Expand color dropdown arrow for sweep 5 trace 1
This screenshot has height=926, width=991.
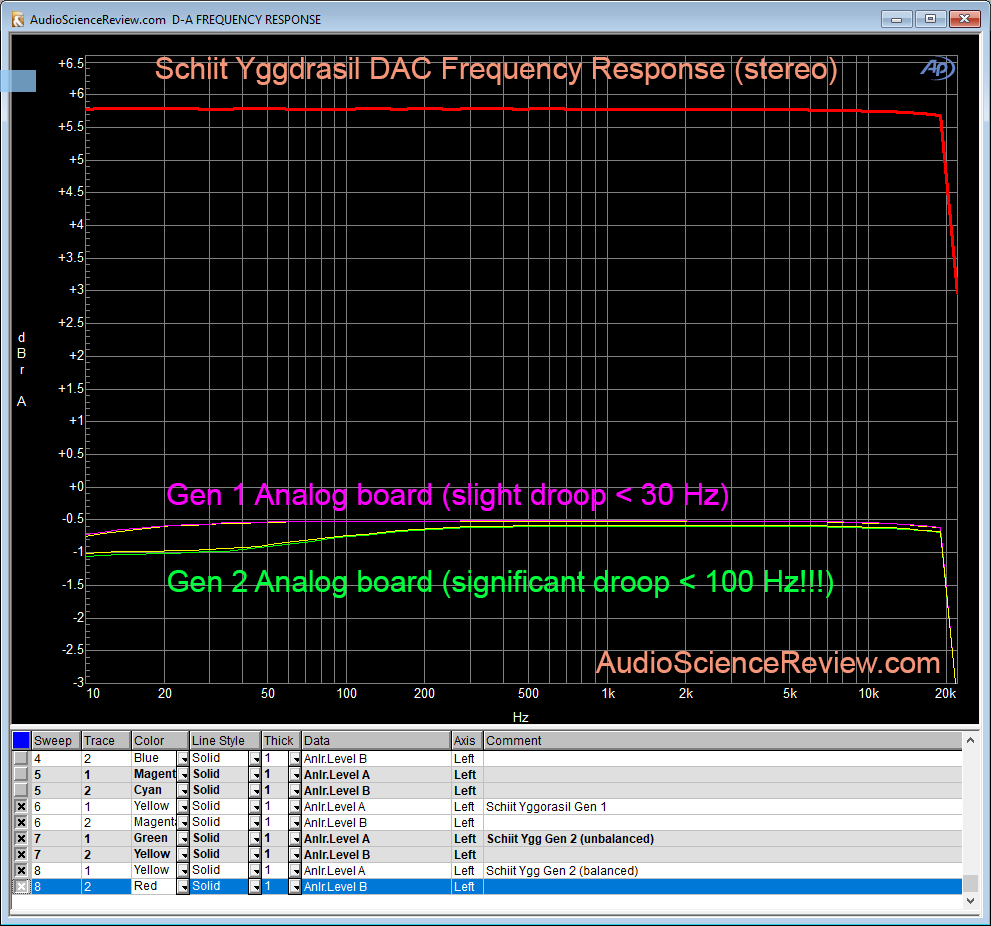[x=183, y=774]
